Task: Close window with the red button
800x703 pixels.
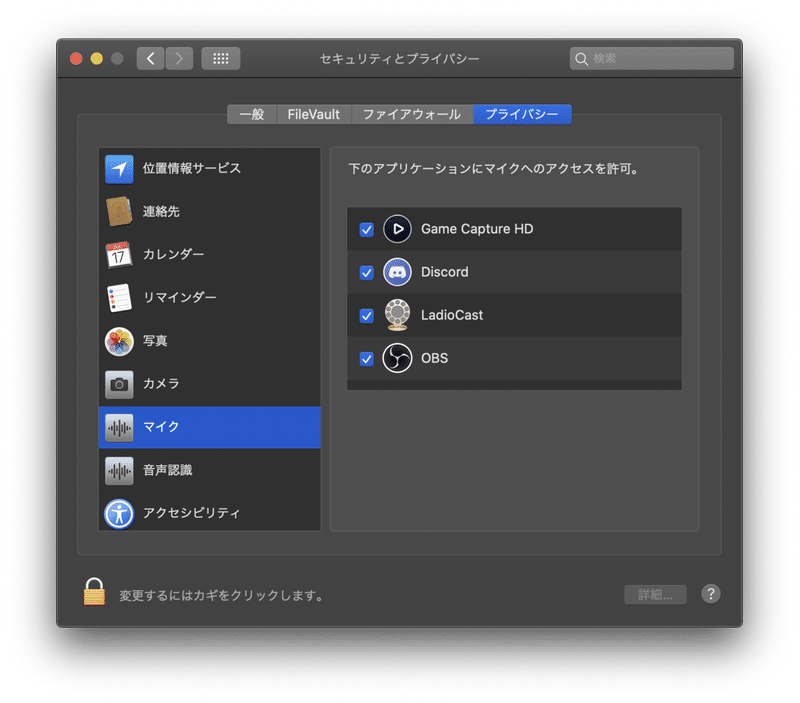Action: [77, 59]
